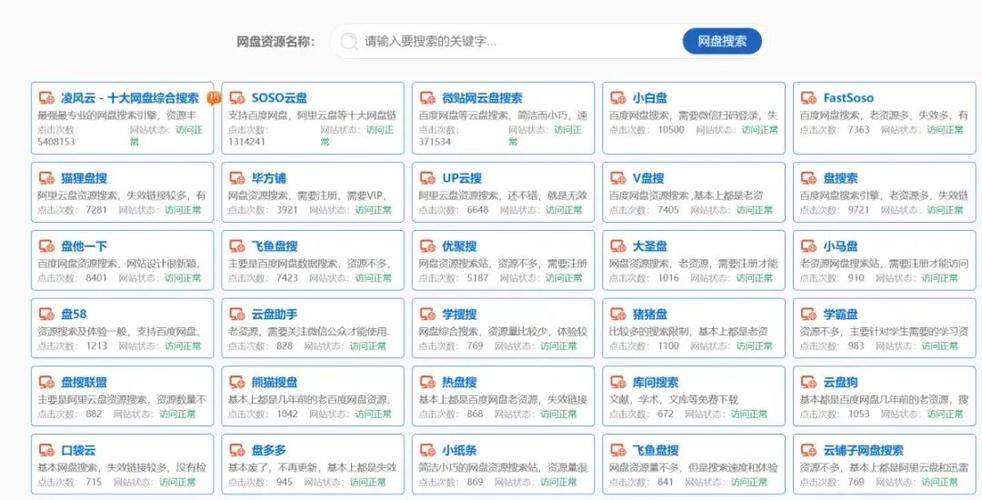Open the 小纸条 link
The image size is (982, 500).
pos(459,450)
